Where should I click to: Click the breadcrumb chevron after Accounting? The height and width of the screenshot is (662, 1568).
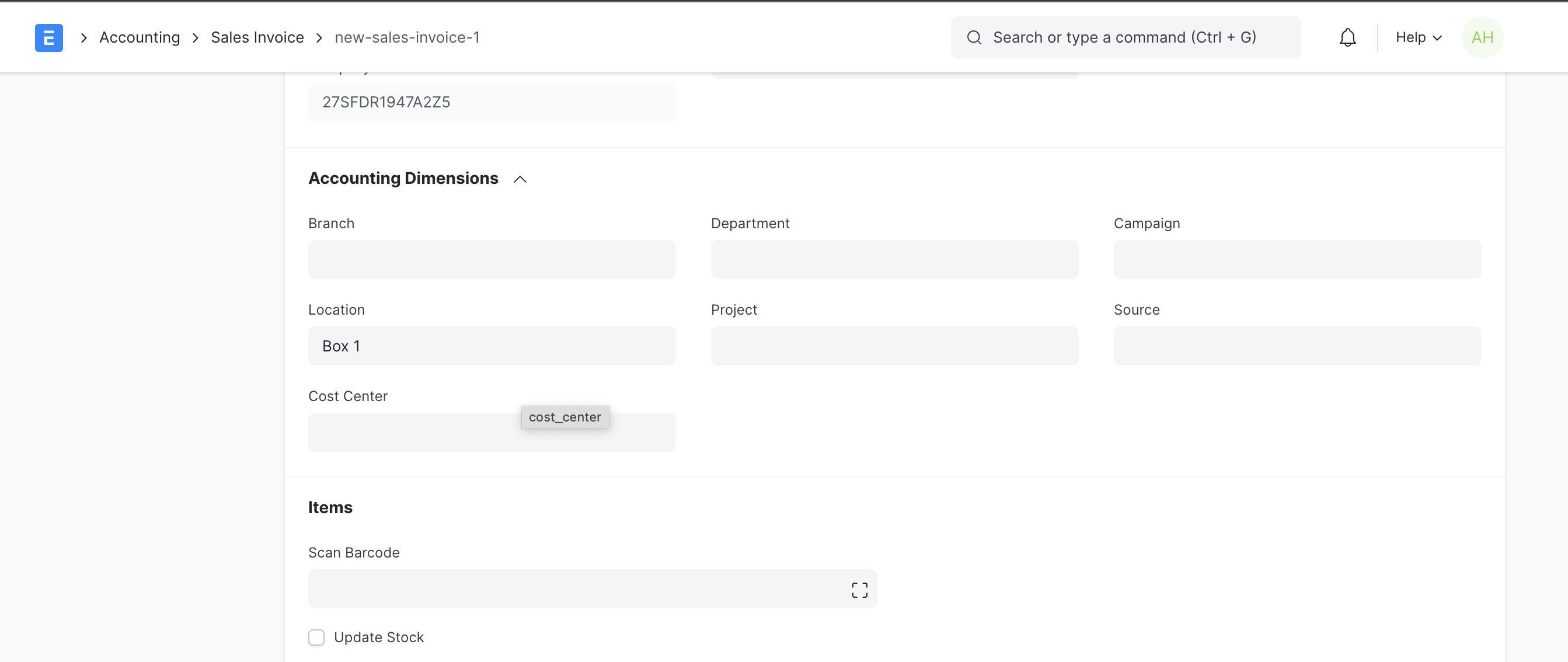(x=196, y=37)
